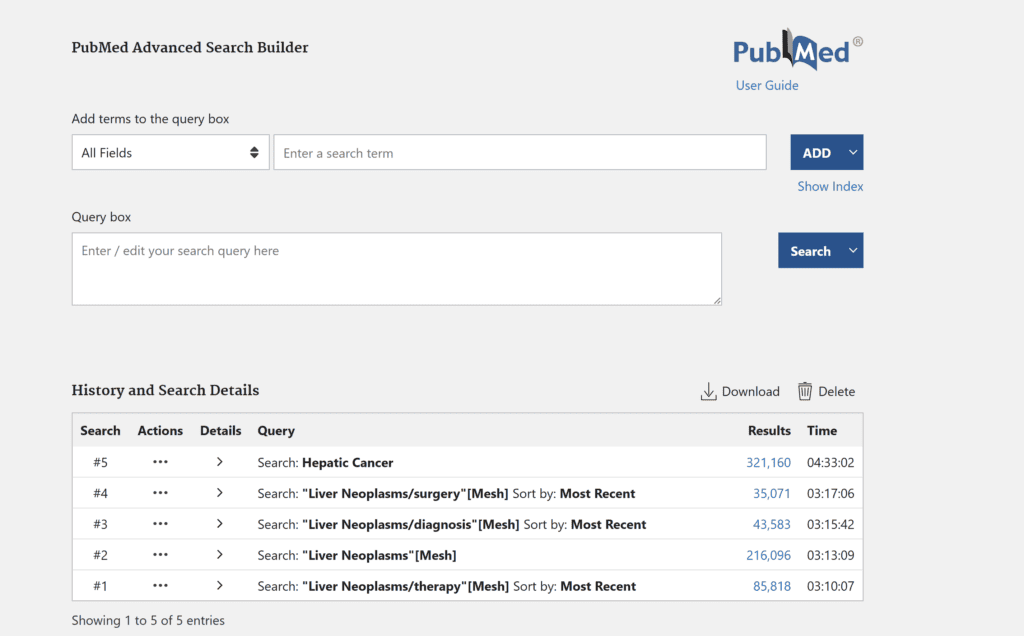
Task: Open 35,071 results link
Action: click(x=771, y=493)
